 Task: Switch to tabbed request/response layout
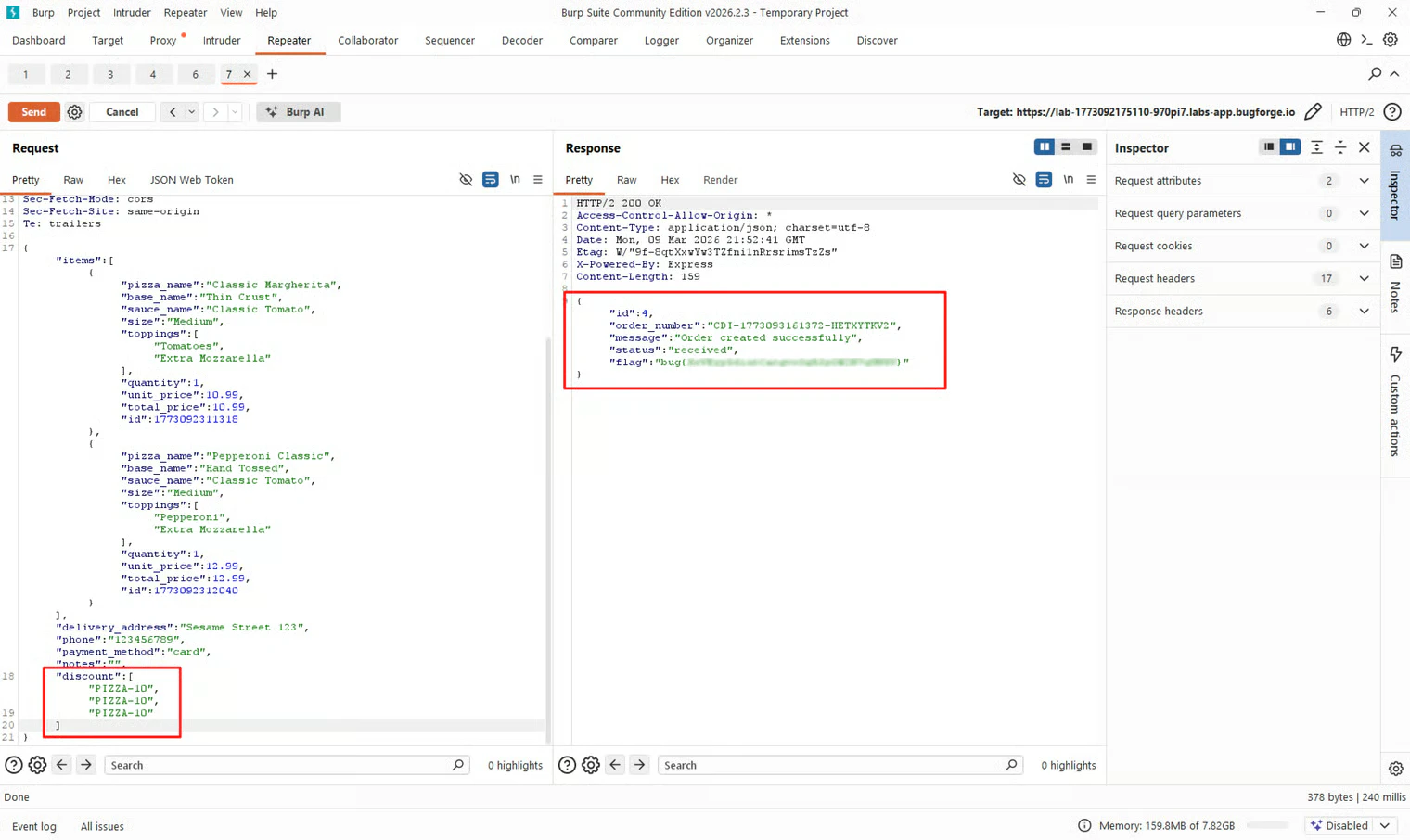(1087, 146)
